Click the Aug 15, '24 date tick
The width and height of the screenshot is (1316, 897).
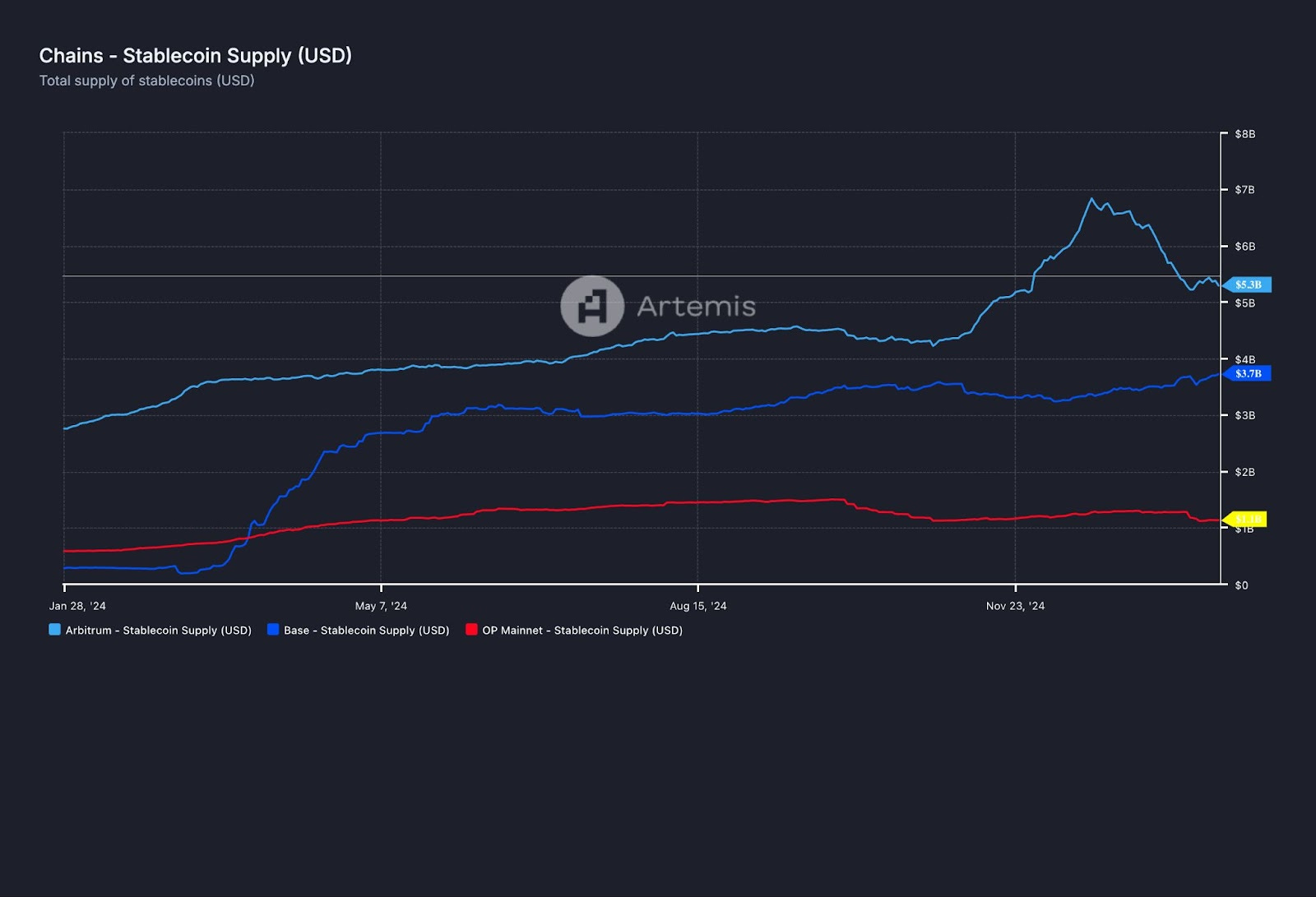tap(698, 606)
